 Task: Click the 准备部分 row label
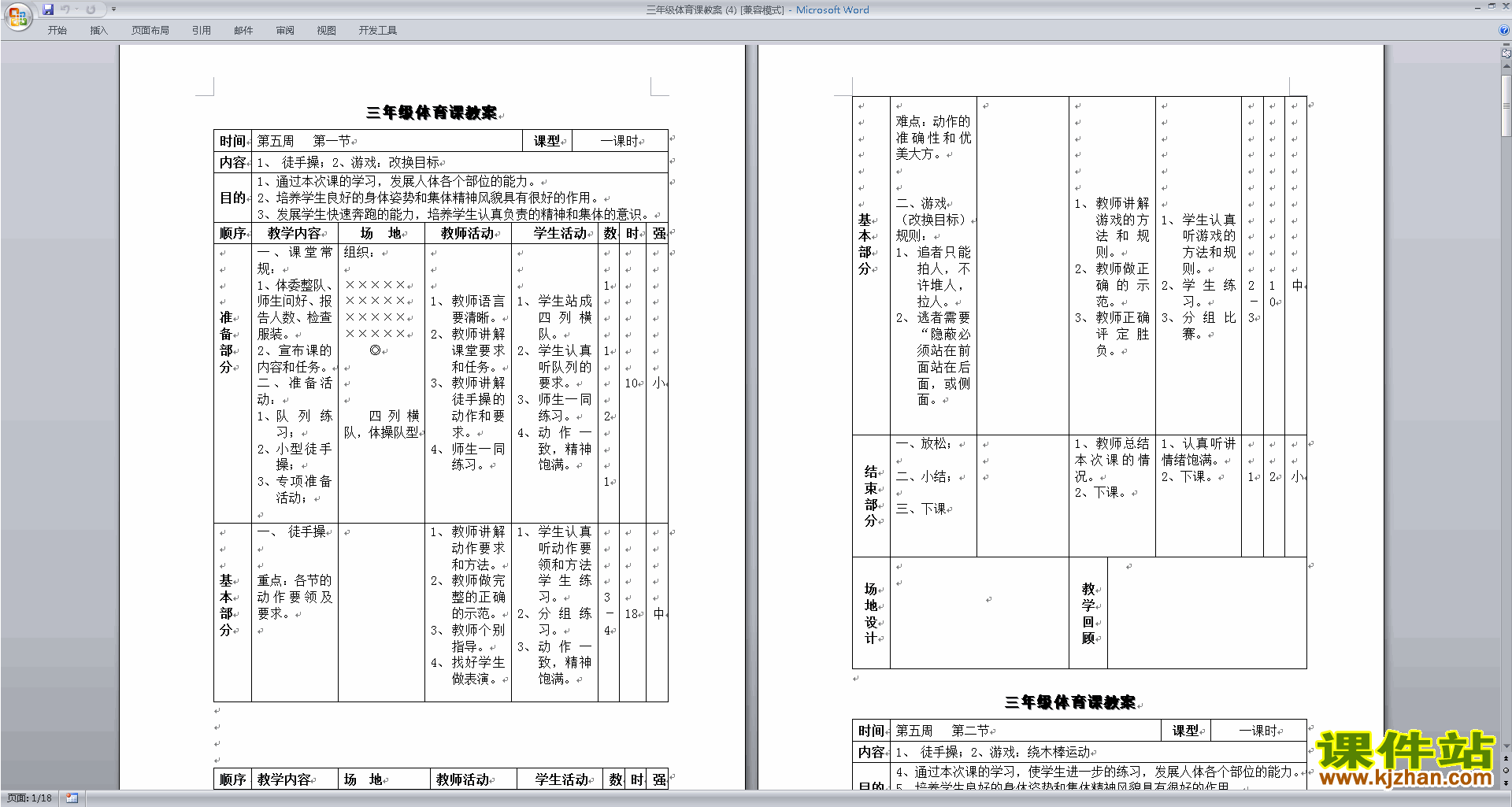[226, 342]
